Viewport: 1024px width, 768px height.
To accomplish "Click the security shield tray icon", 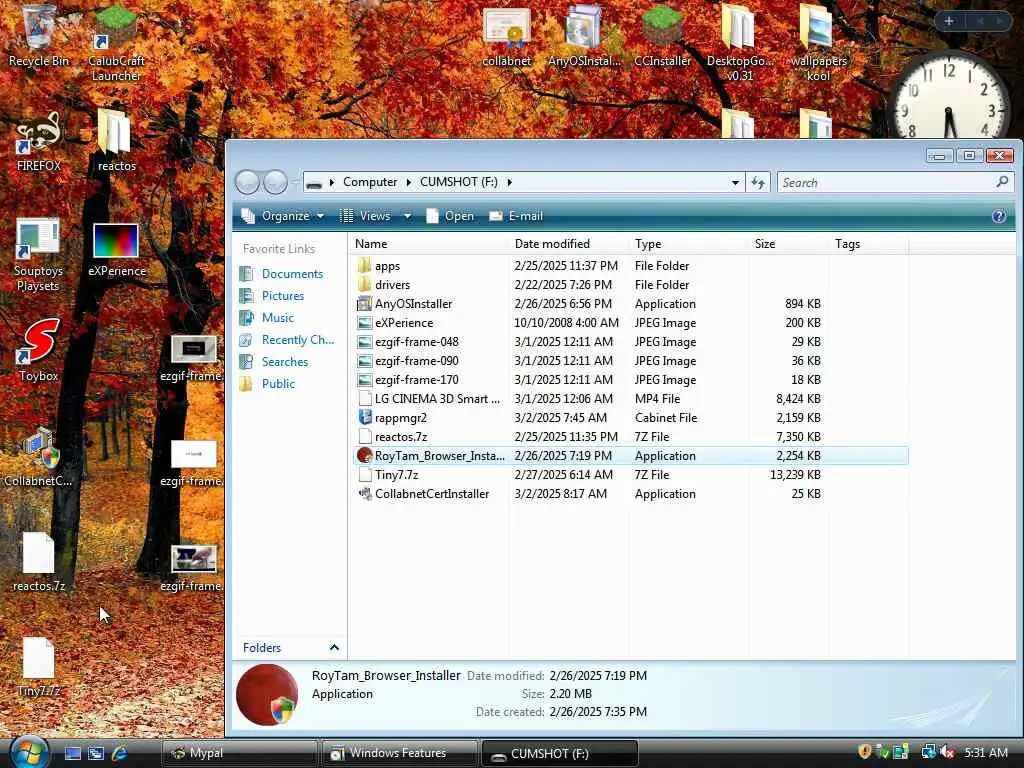I will click(865, 752).
